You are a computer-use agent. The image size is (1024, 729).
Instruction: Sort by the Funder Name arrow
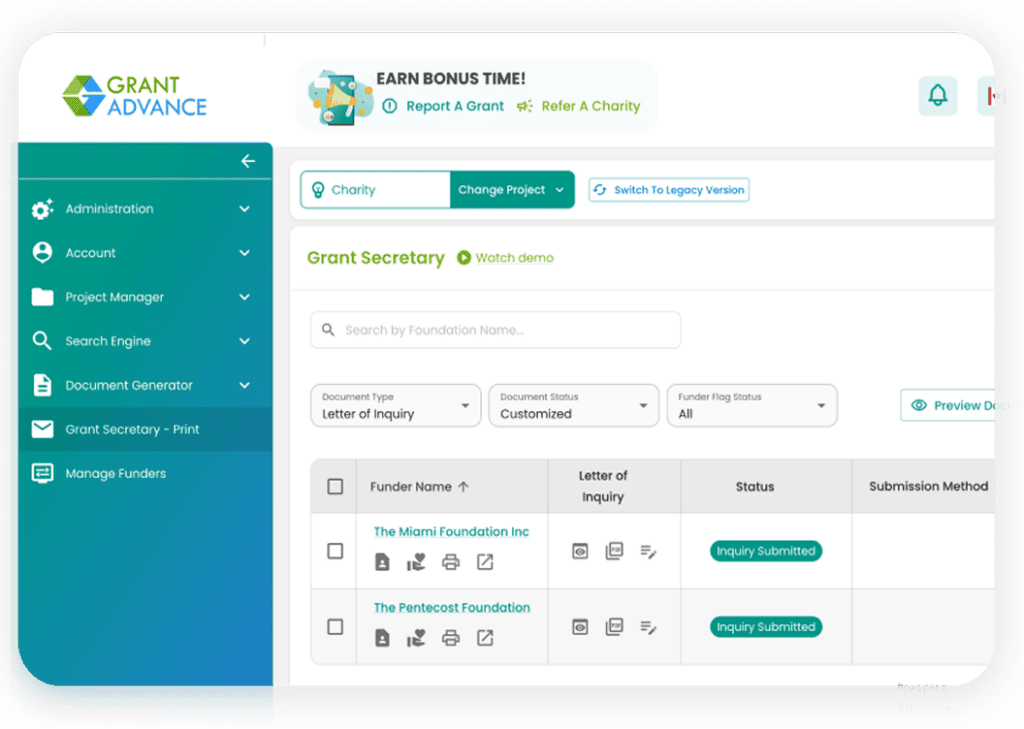pos(463,487)
